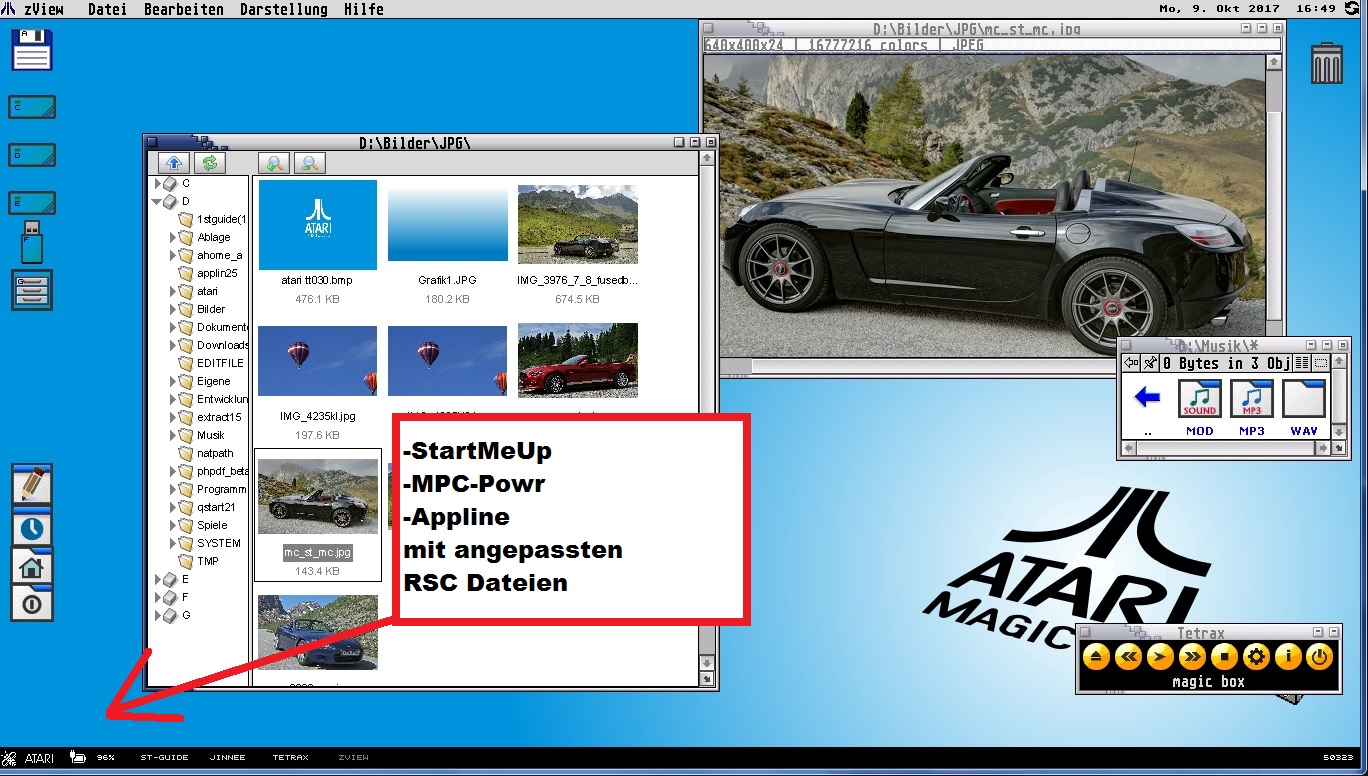Open the drive E desktop icon

click(x=32, y=203)
